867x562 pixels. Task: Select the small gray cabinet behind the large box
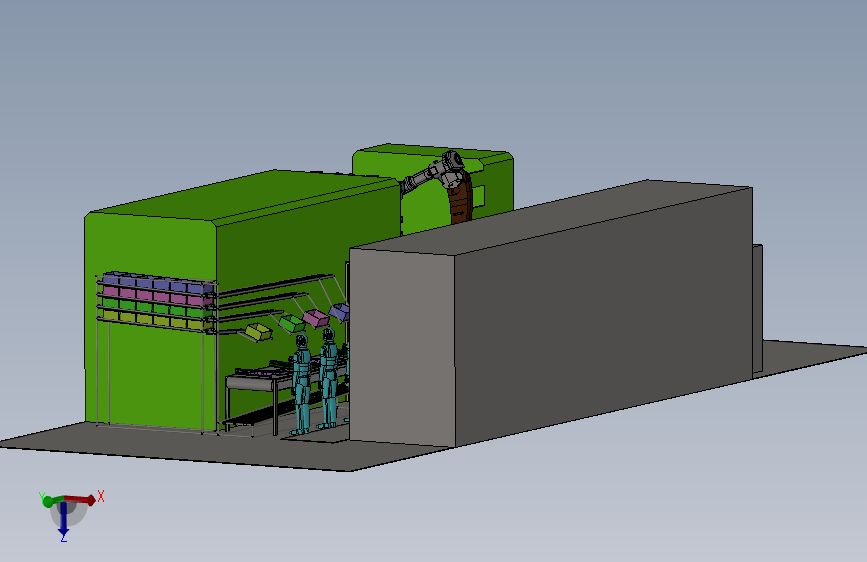point(758,310)
